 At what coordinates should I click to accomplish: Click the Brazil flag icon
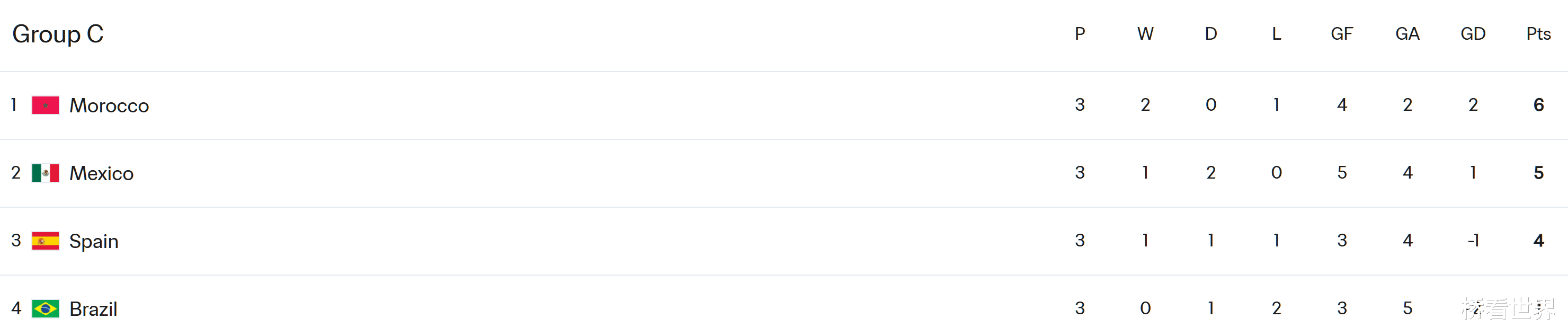(45, 308)
